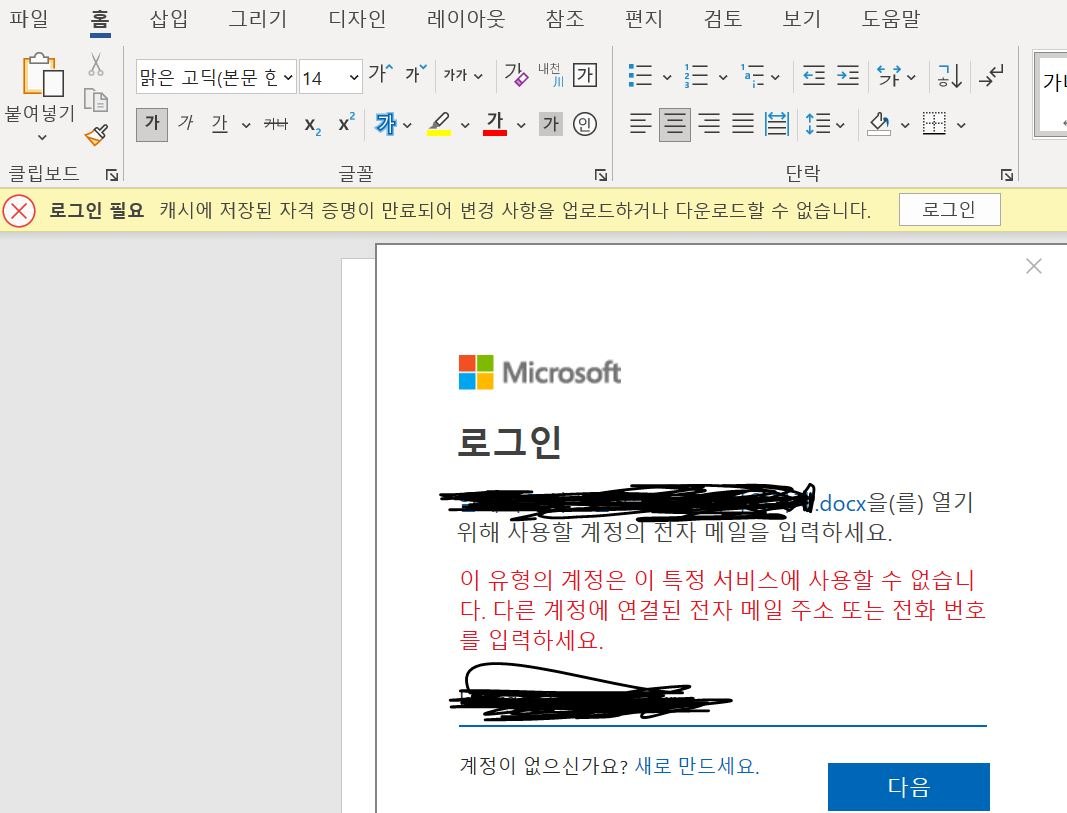This screenshot has height=813, width=1067.
Task: Click the character border 가 icon
Action: 585,74
